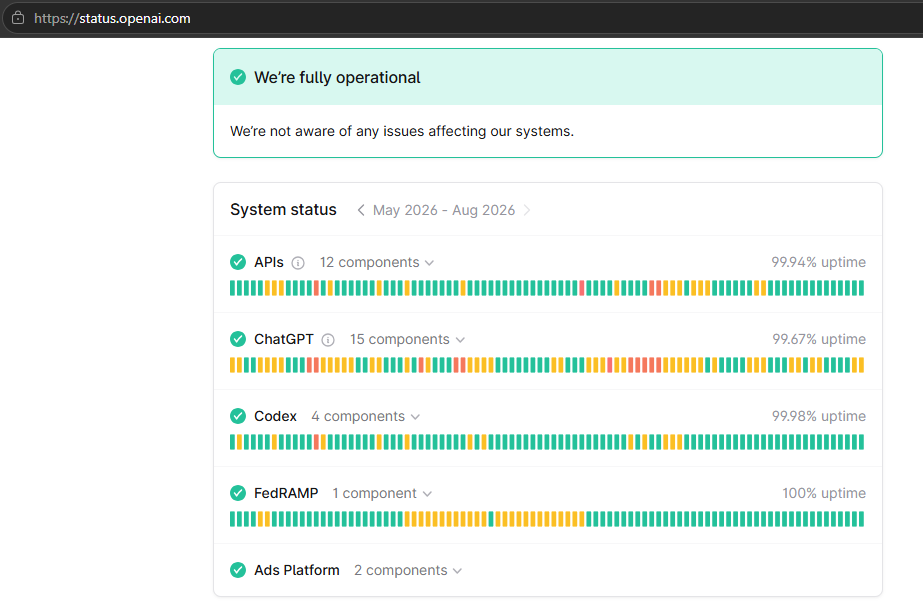Click the info icon beside ChatGPT

pyautogui.click(x=328, y=340)
